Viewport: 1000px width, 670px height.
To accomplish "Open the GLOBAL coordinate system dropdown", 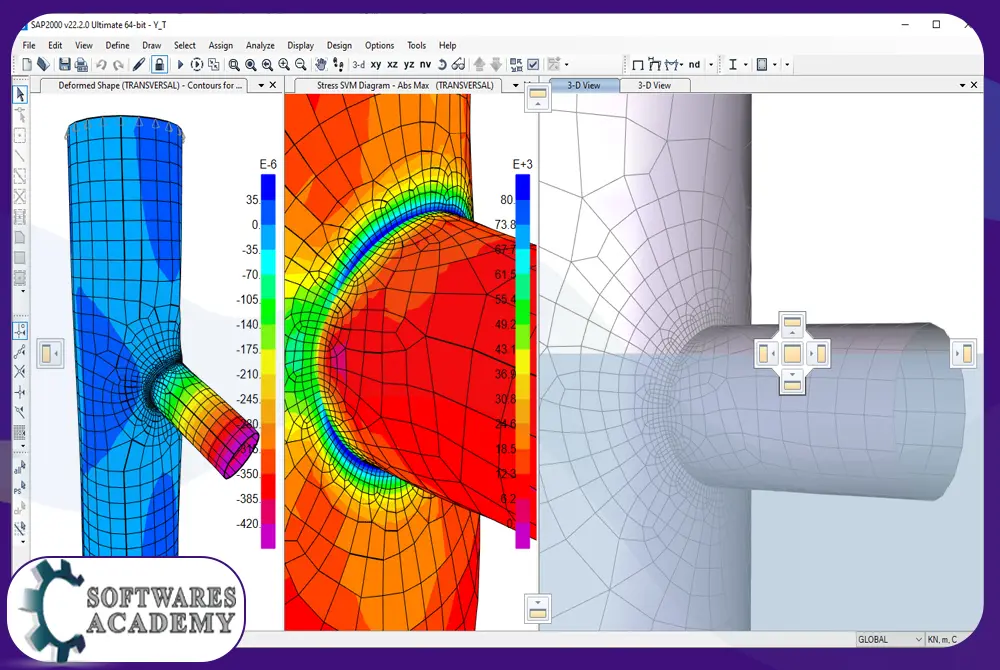I will coord(890,639).
